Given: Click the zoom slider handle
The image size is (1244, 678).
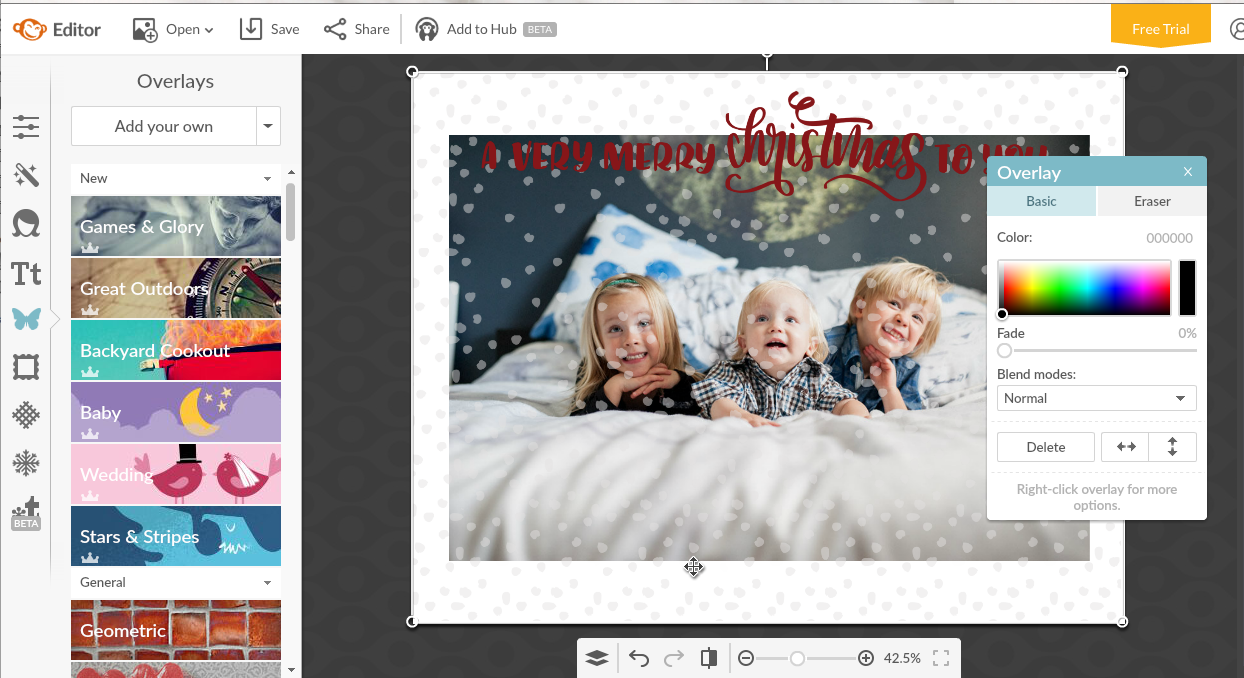Looking at the screenshot, I should pos(797,658).
